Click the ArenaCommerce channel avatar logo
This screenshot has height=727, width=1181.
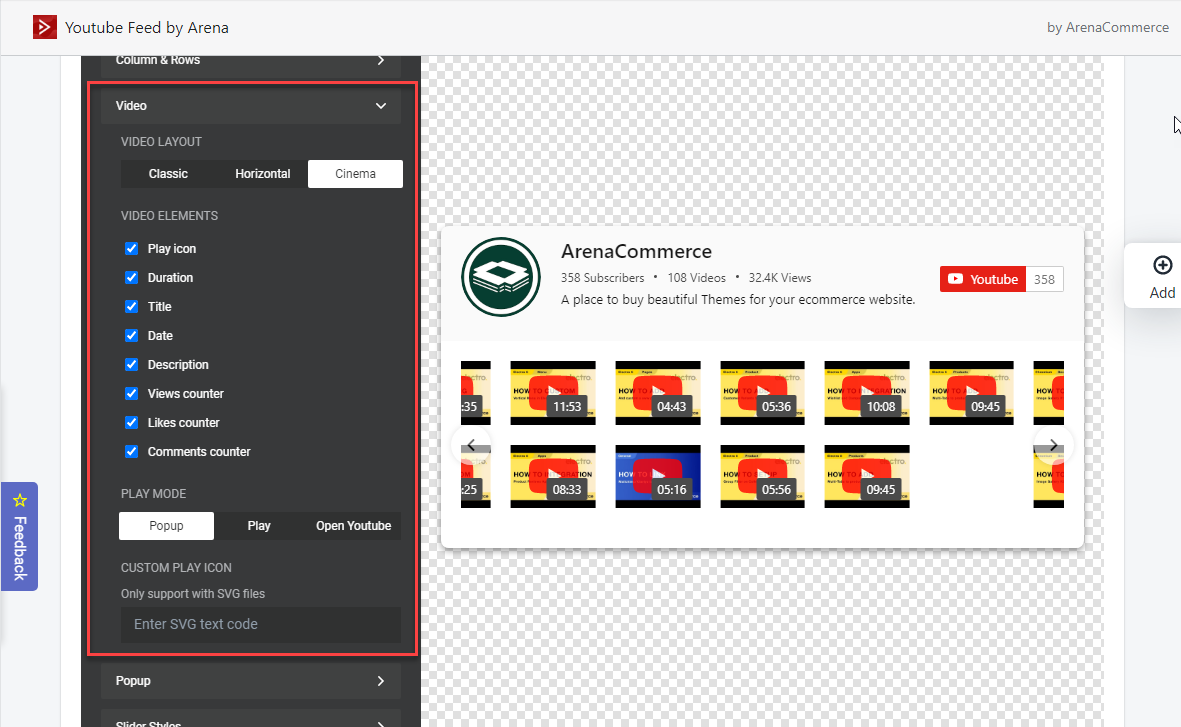501,276
